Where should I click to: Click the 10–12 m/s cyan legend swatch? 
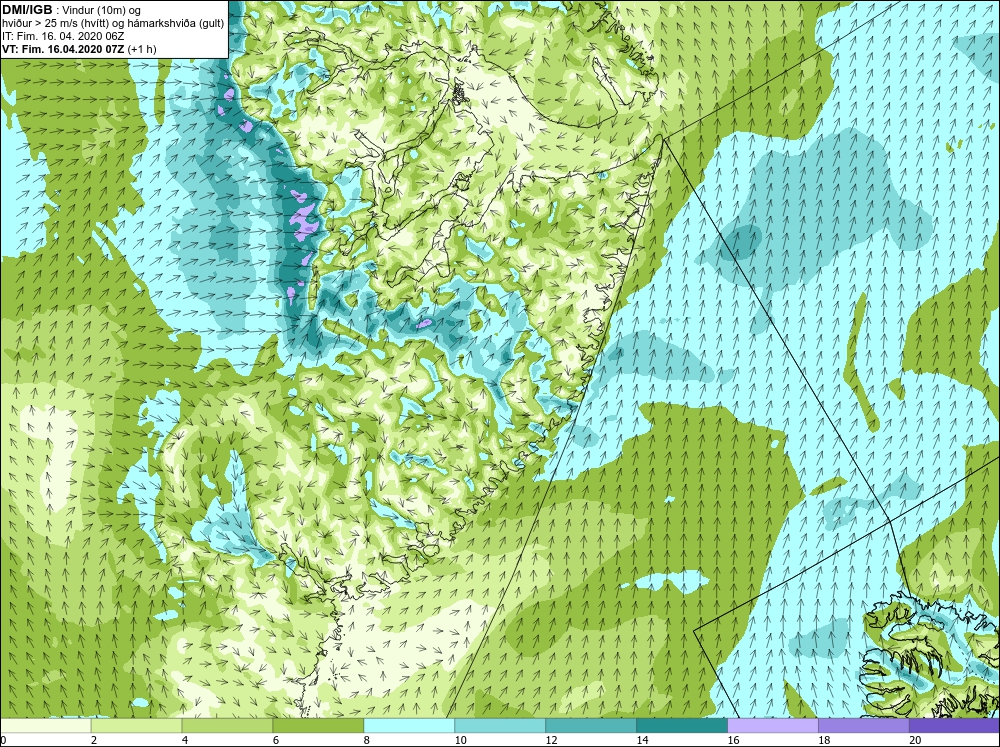point(500,725)
